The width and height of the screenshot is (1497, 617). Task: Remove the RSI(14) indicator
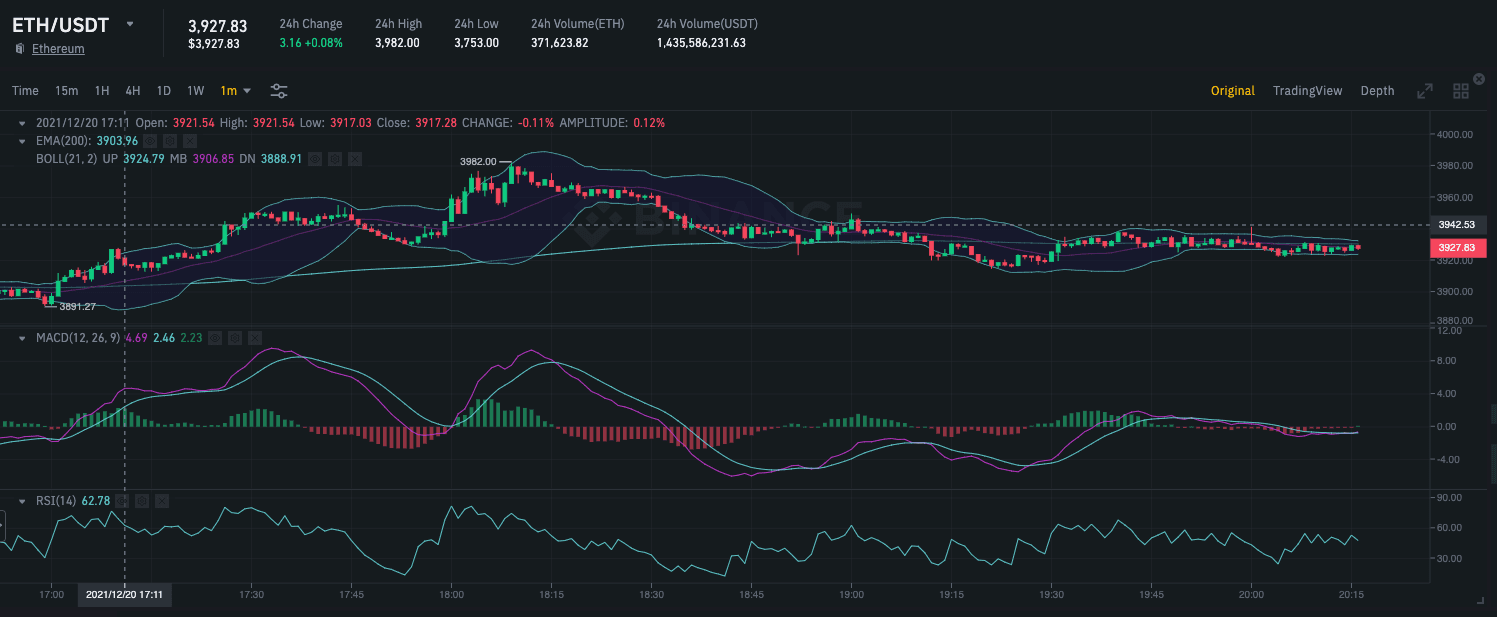coord(162,501)
